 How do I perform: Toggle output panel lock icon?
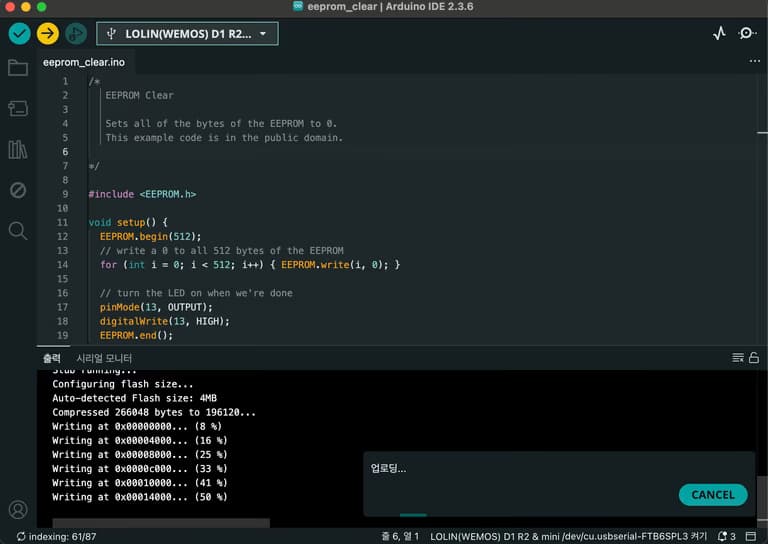coord(754,358)
